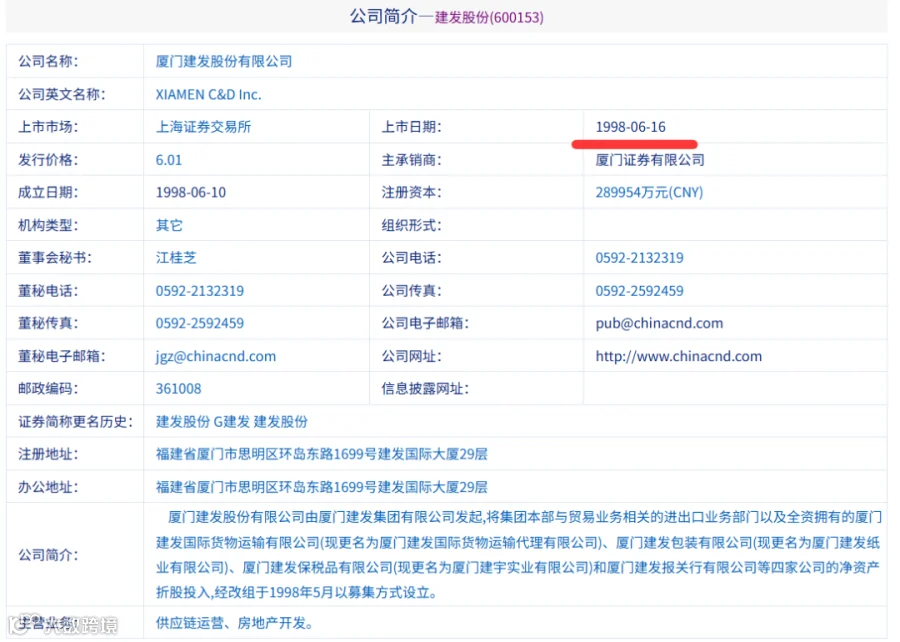Click company fax number next to 公司传真
Screen dimensions: 900x642
639,291
